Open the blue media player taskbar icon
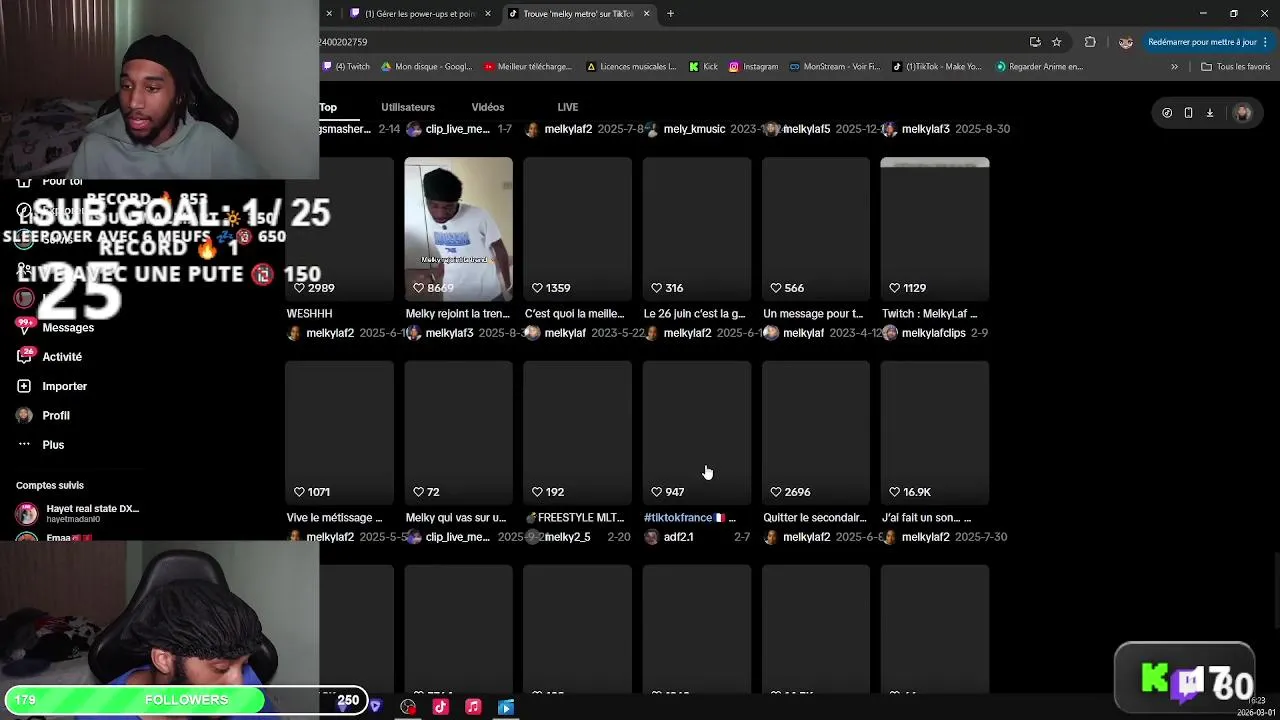This screenshot has height=720, width=1280. point(506,707)
